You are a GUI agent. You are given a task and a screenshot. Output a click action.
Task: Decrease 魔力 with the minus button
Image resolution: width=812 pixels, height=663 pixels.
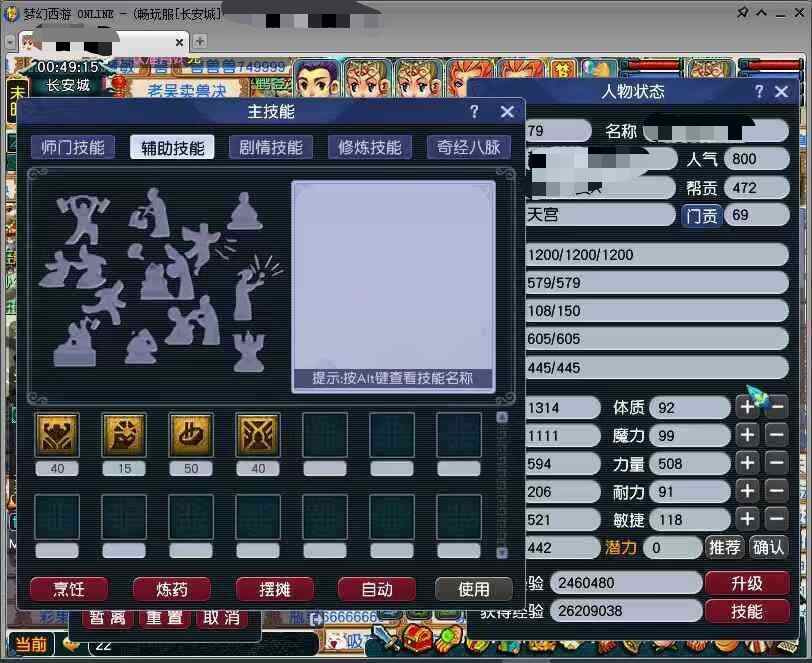(x=777, y=435)
